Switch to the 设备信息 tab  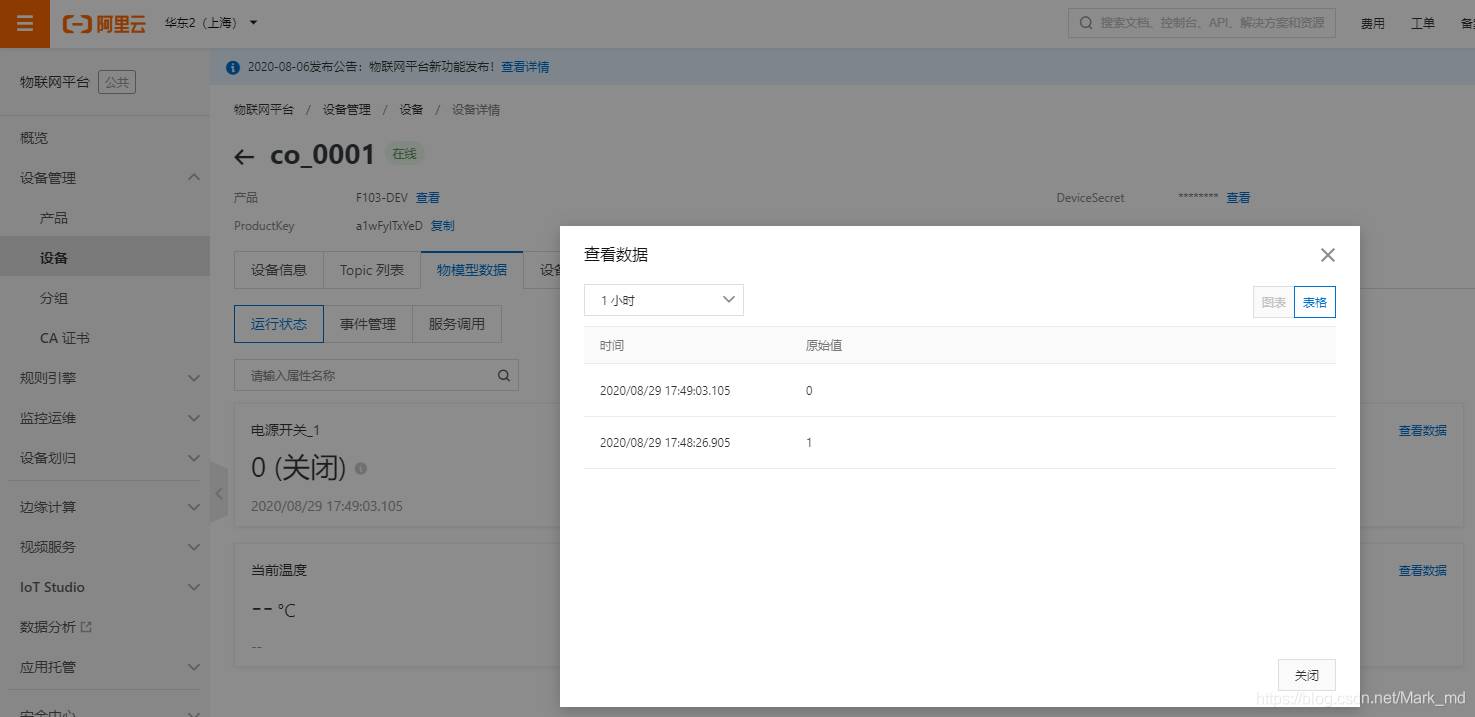tap(279, 270)
